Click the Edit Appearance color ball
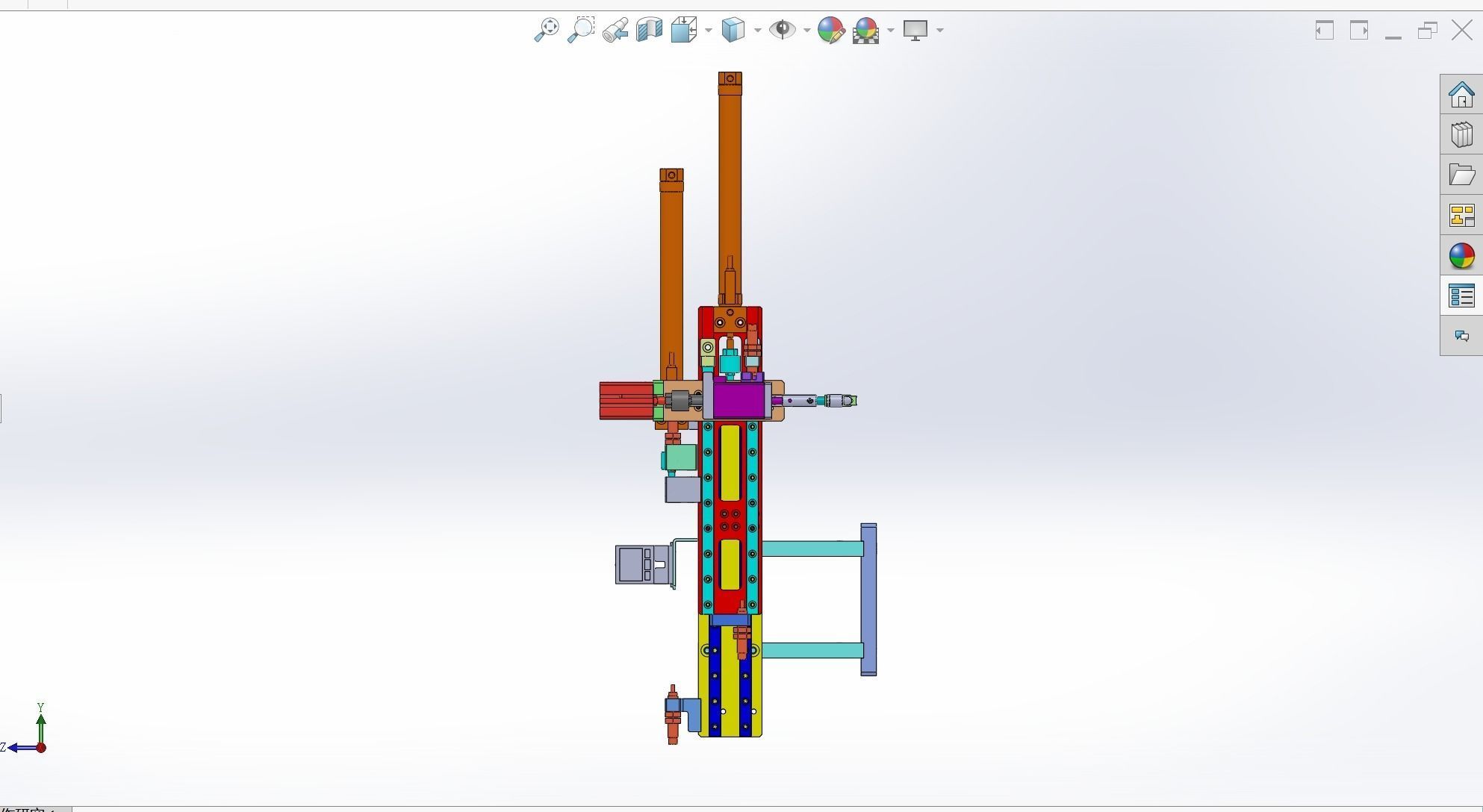 [830, 30]
